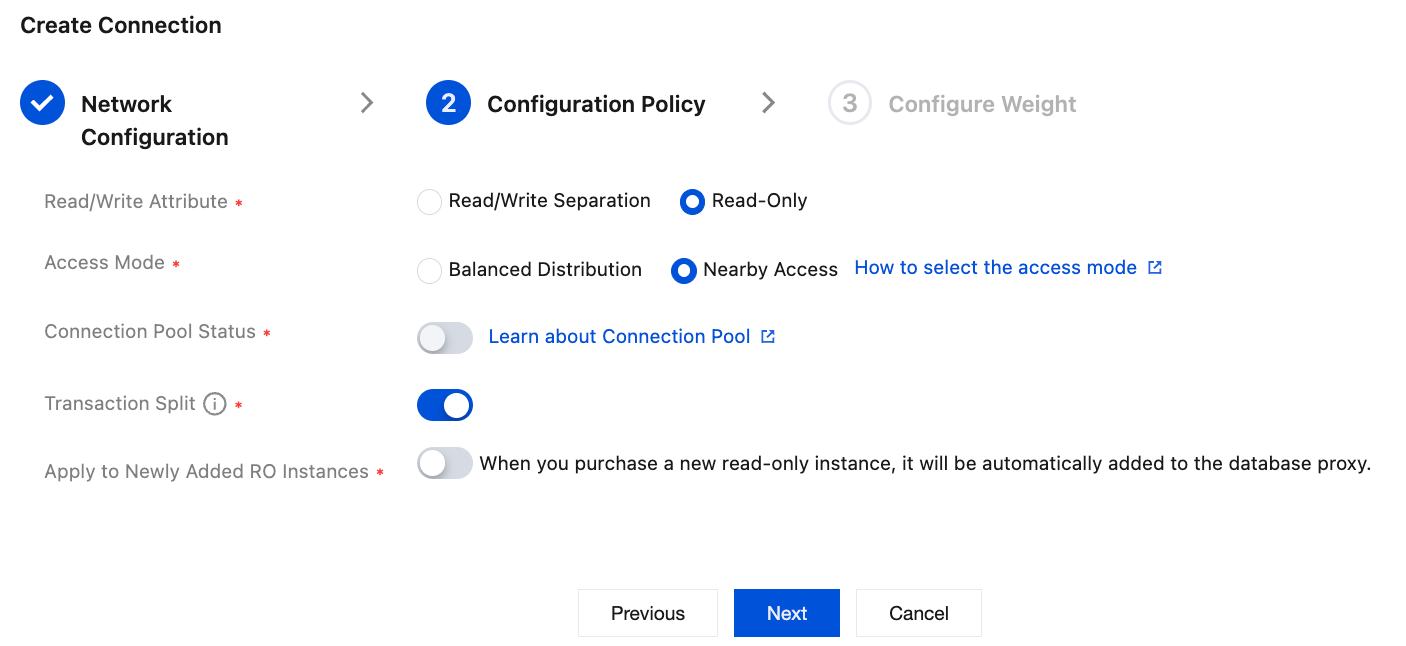Click the Next button

click(x=787, y=613)
